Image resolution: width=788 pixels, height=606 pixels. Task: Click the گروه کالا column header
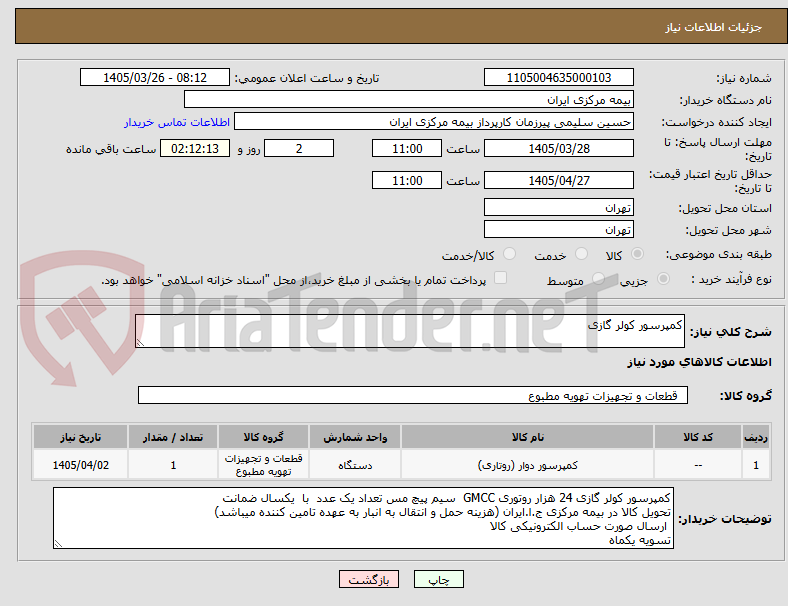[263, 437]
